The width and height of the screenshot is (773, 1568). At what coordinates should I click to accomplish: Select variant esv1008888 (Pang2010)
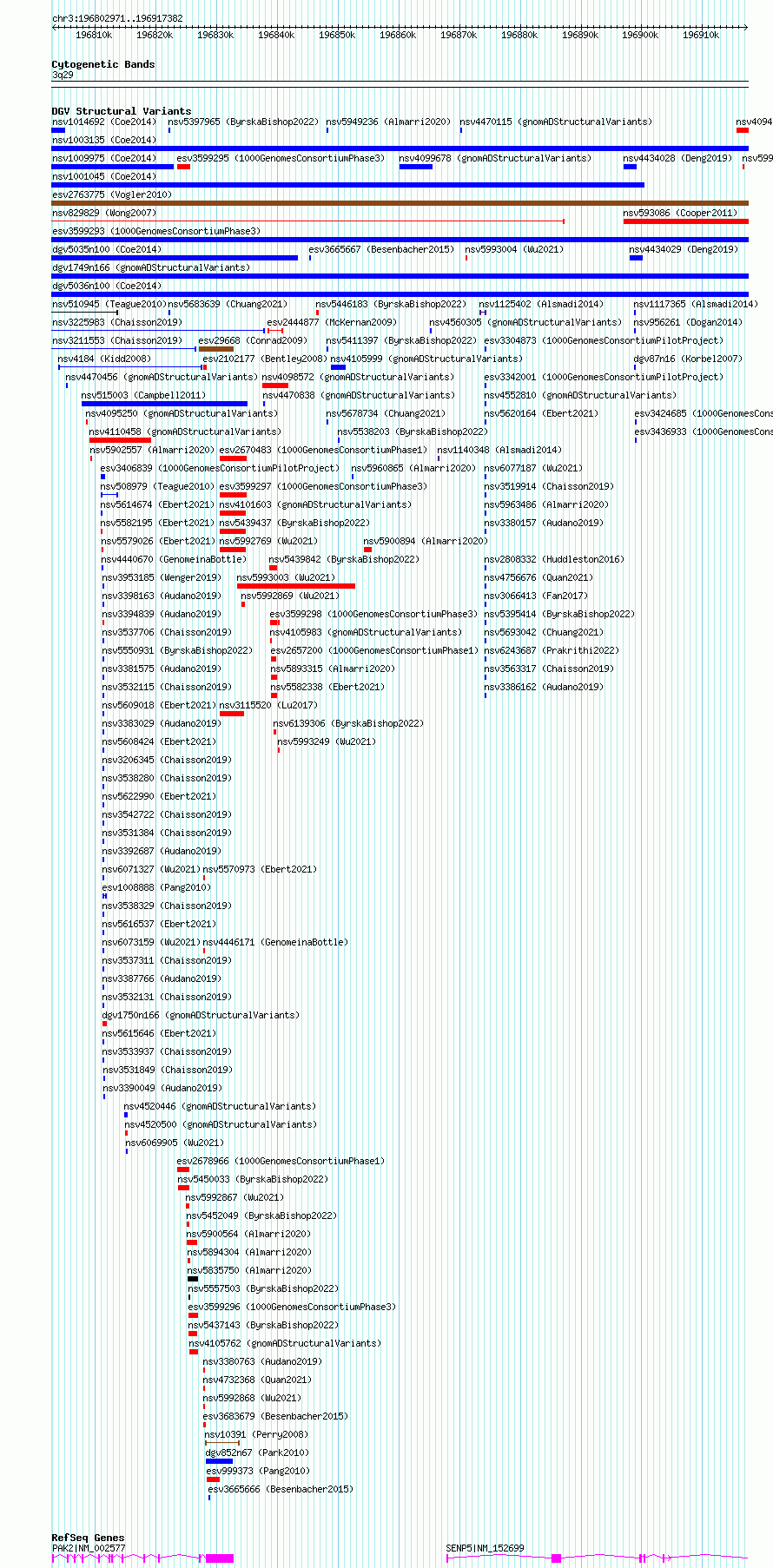pyautogui.click(x=156, y=888)
